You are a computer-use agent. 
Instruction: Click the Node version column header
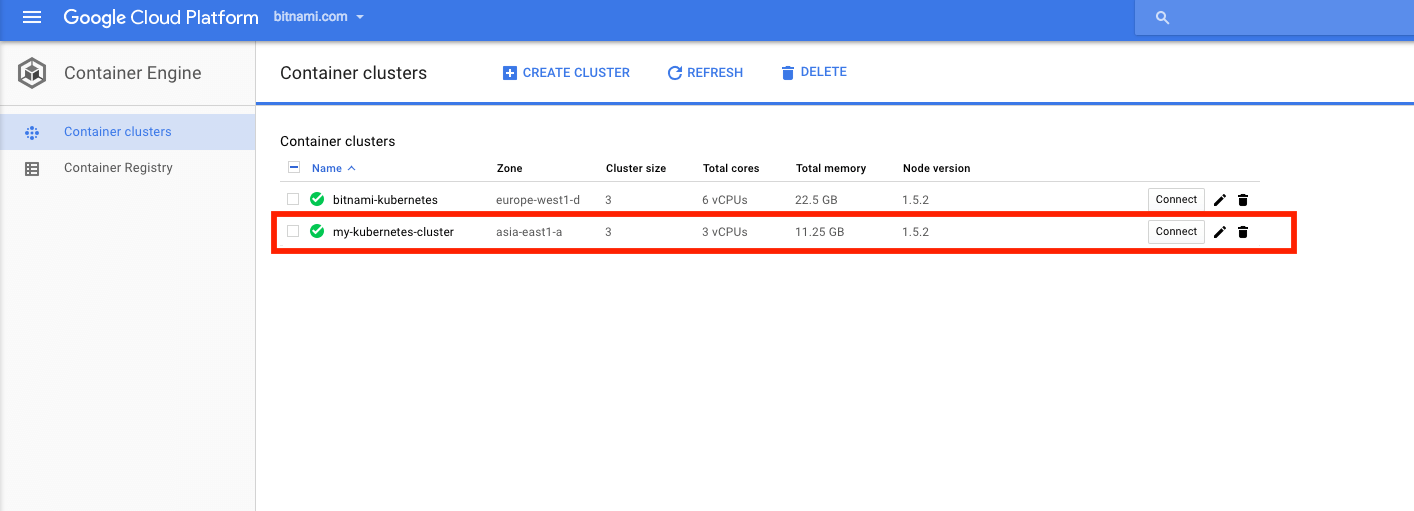pos(936,168)
